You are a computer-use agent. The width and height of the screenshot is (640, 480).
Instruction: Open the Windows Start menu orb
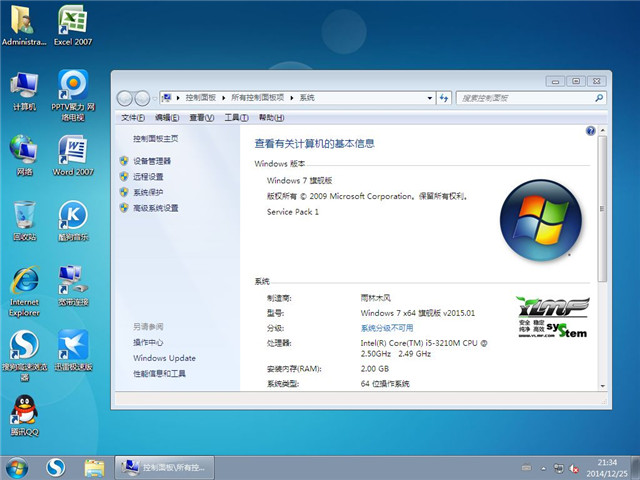coord(17,468)
